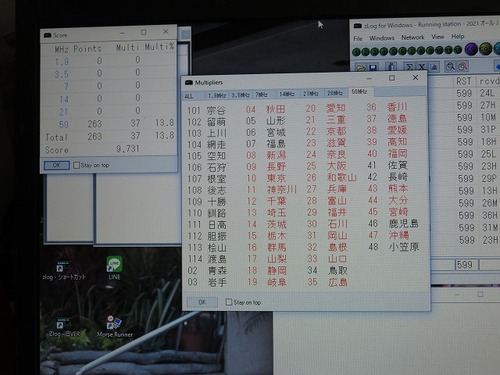Click OK in the Multipliers window
The width and height of the screenshot is (500, 375).
pos(202,302)
